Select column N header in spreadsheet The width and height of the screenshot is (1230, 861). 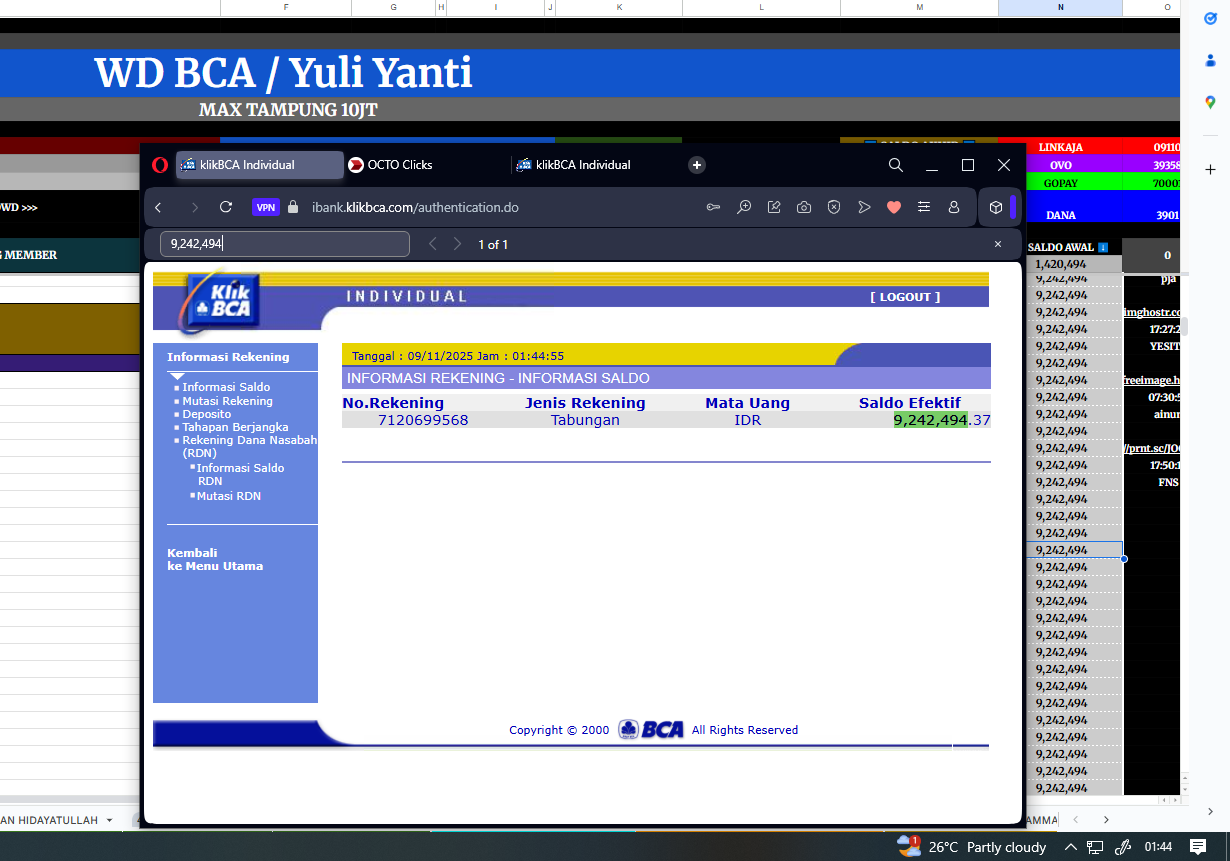(x=1060, y=8)
